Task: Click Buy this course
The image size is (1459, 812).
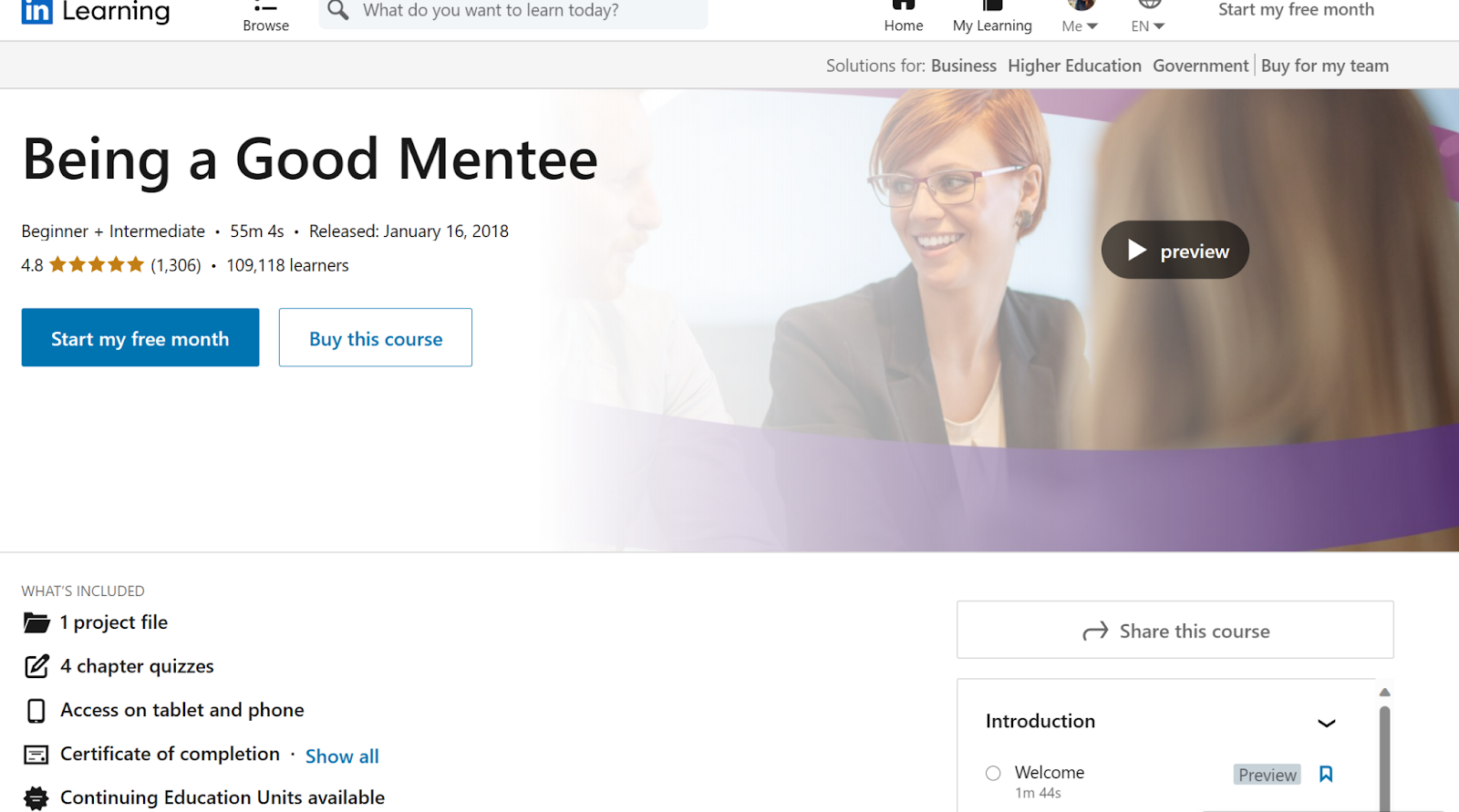Action: pyautogui.click(x=375, y=337)
